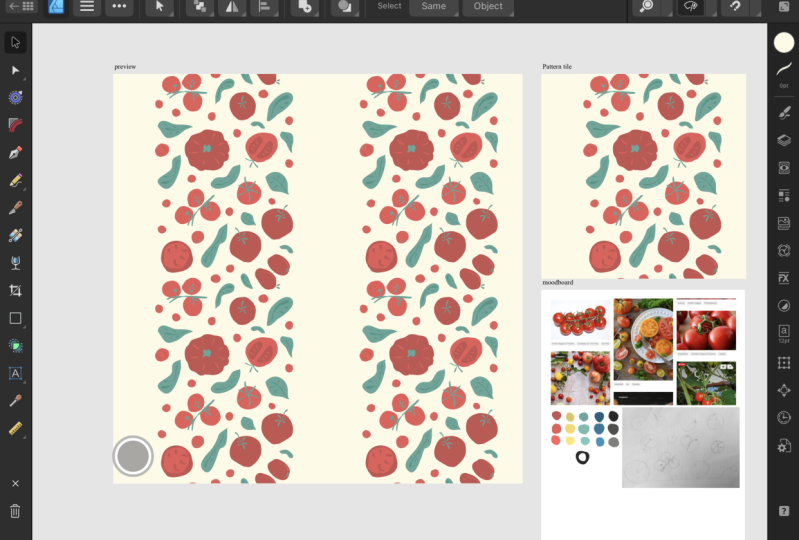Open the Select Object menu
Viewport: 799px width, 540px height.
point(488,7)
